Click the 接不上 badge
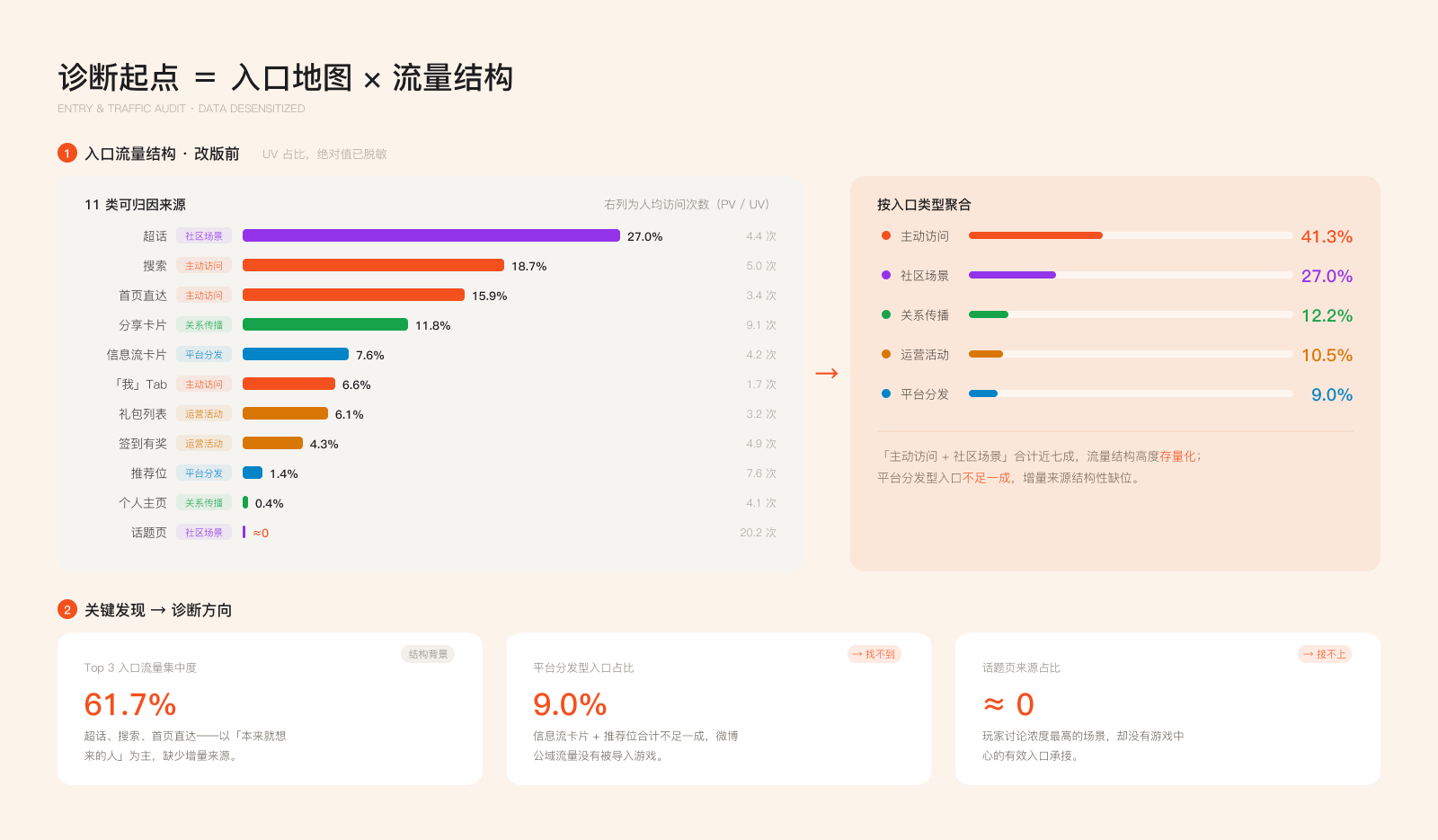This screenshot has width=1438, height=840. 1325,654
